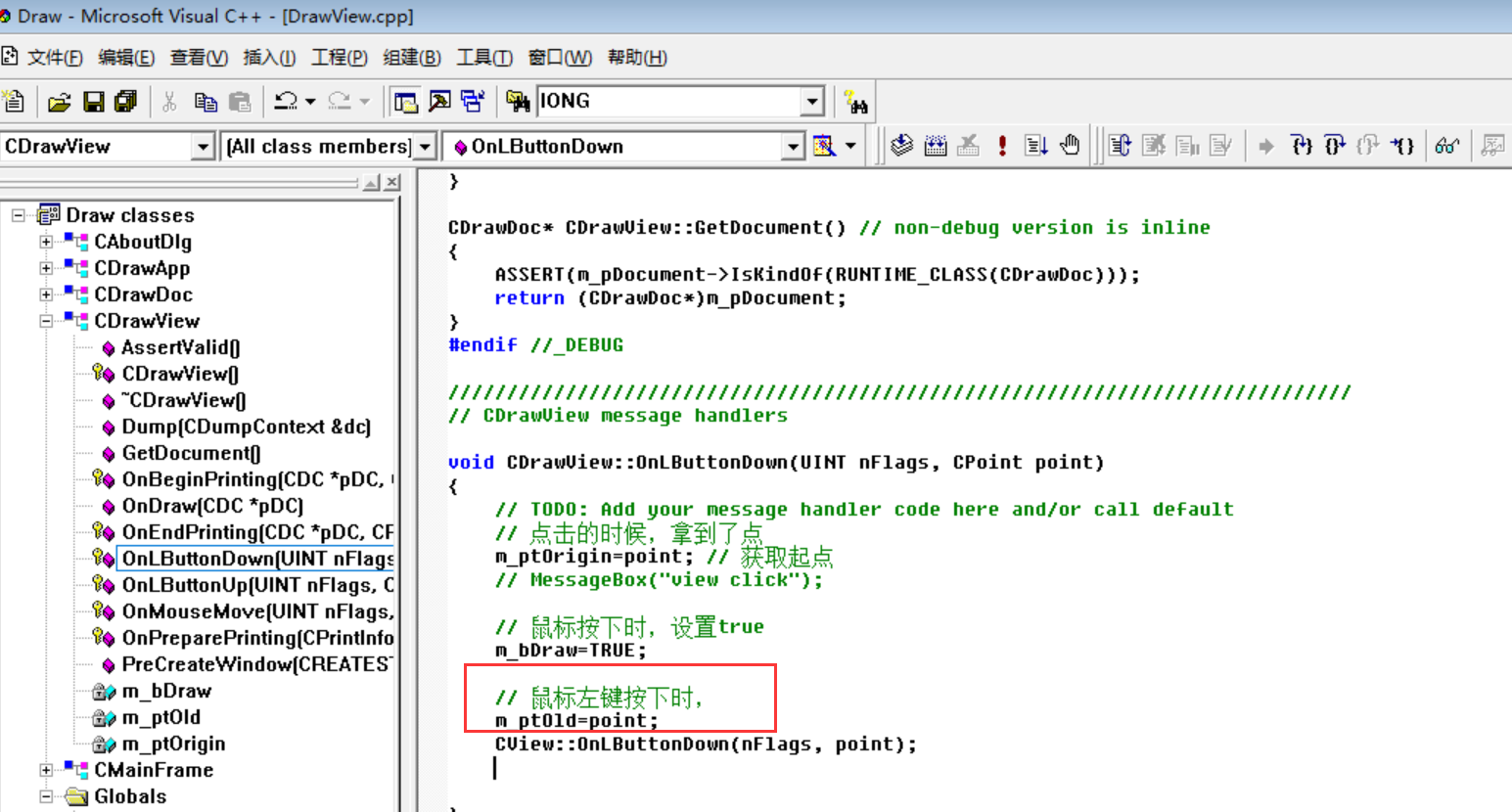Click the Copy toolbar icon

click(x=206, y=101)
